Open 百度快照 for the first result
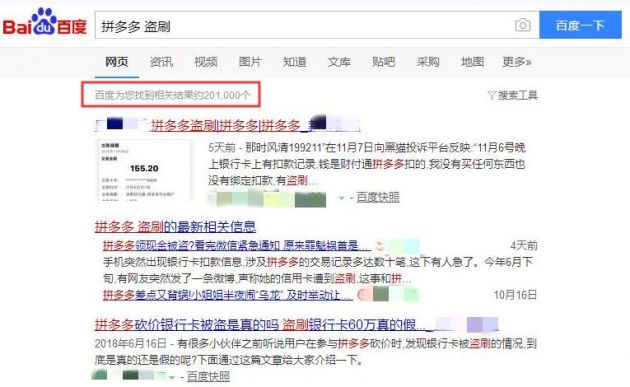 378,197
